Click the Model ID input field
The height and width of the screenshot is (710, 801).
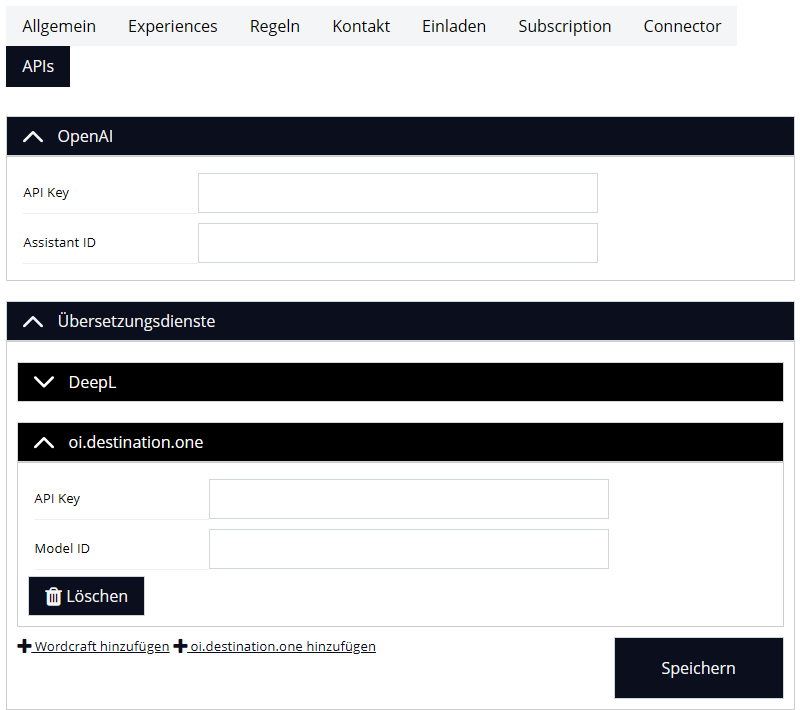409,549
